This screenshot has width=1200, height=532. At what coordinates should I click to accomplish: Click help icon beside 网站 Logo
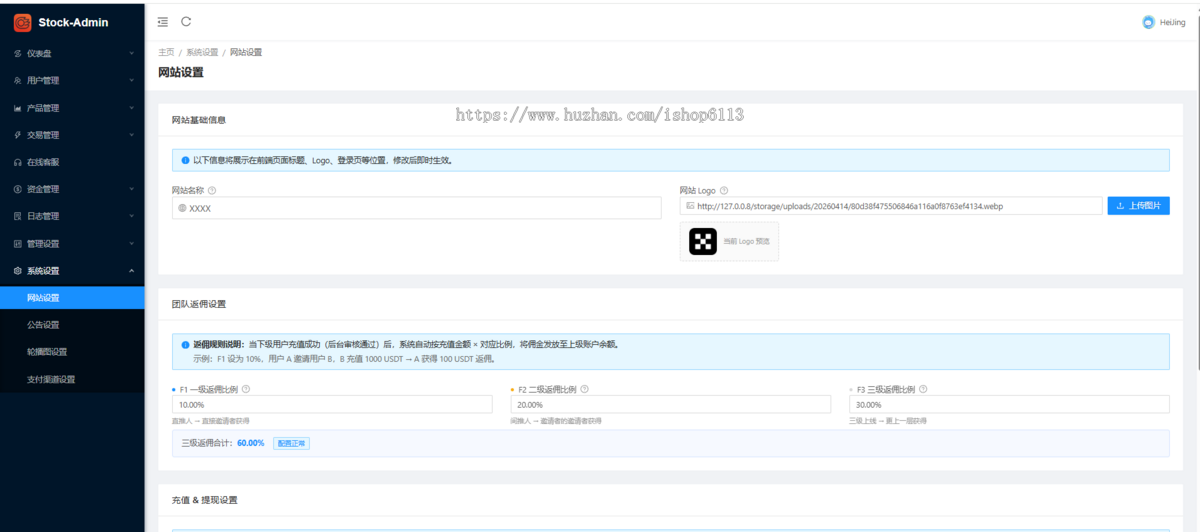724,190
